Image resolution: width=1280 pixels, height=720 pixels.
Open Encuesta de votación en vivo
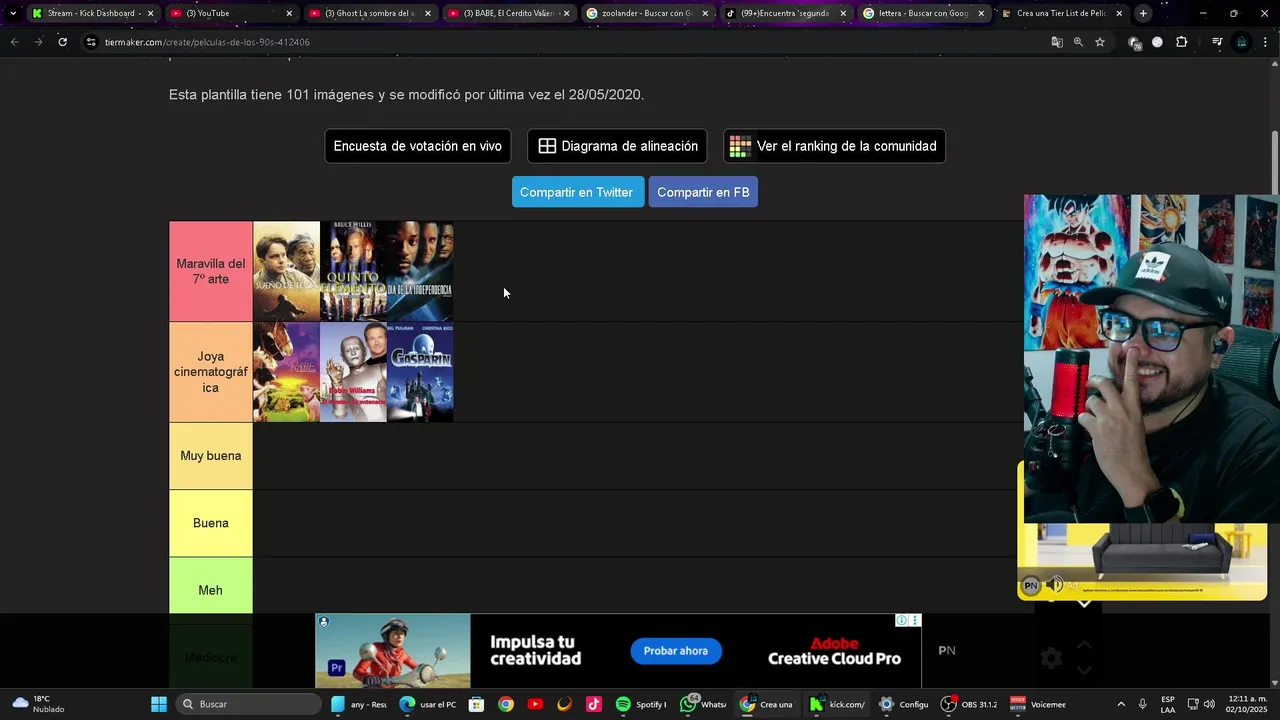tap(417, 146)
